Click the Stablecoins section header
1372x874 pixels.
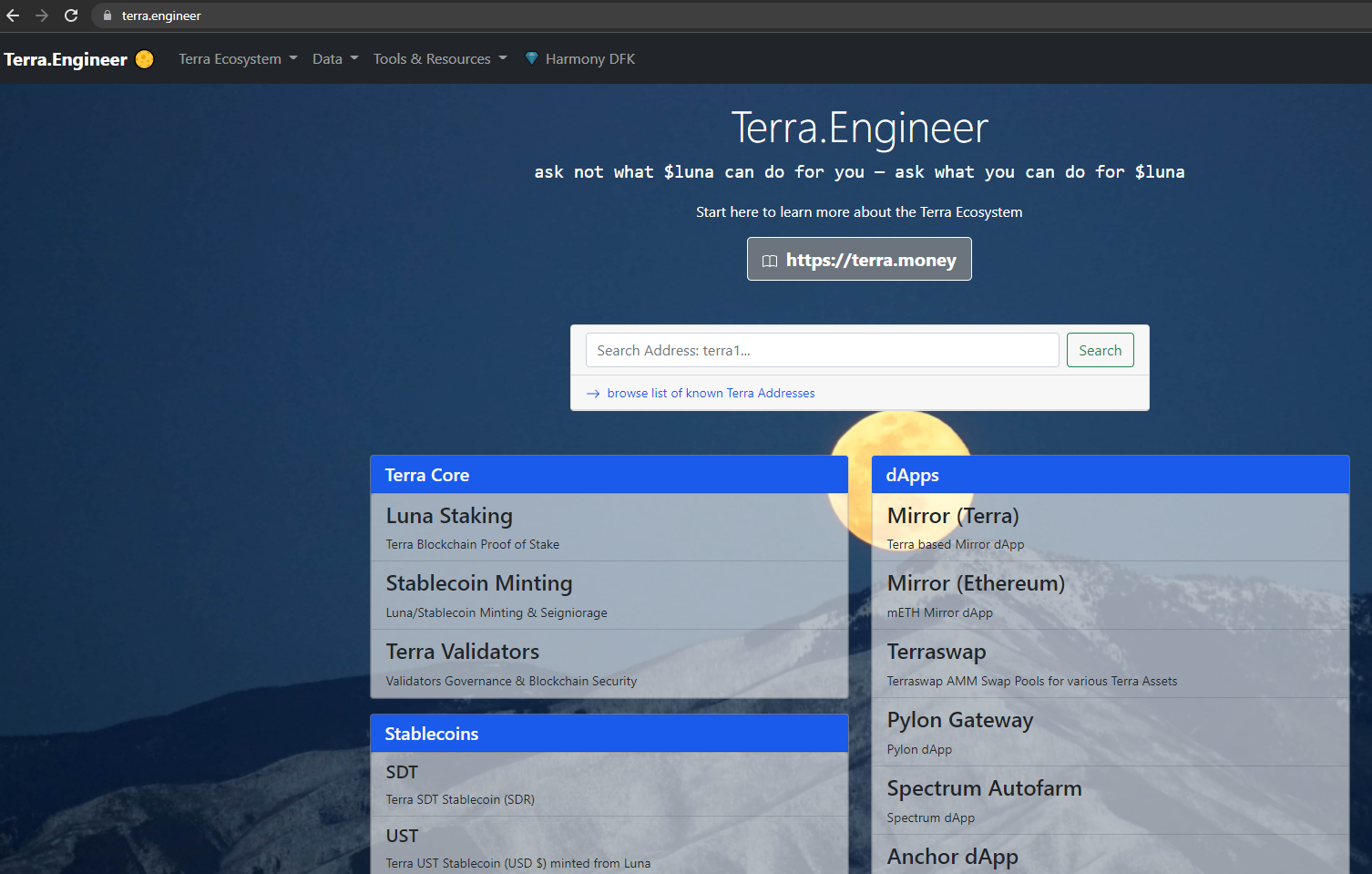point(609,734)
